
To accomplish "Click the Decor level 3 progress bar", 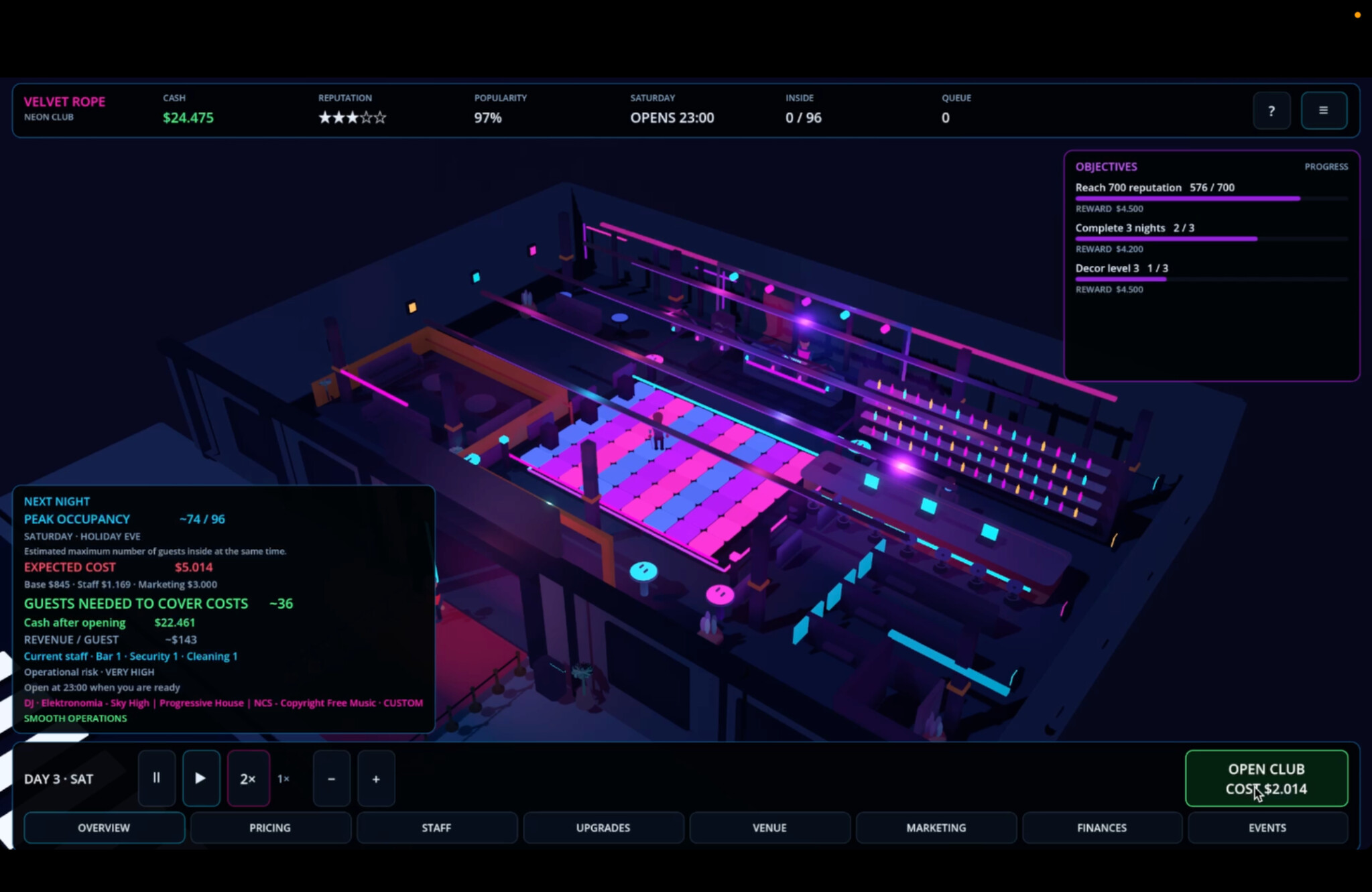I will pyautogui.click(x=1212, y=279).
